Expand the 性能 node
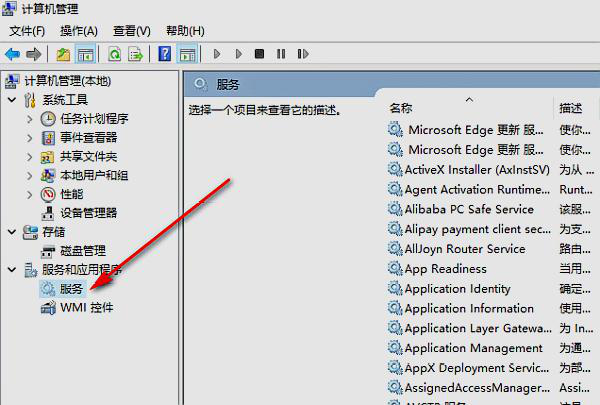The height and width of the screenshot is (405, 600). tap(30, 194)
